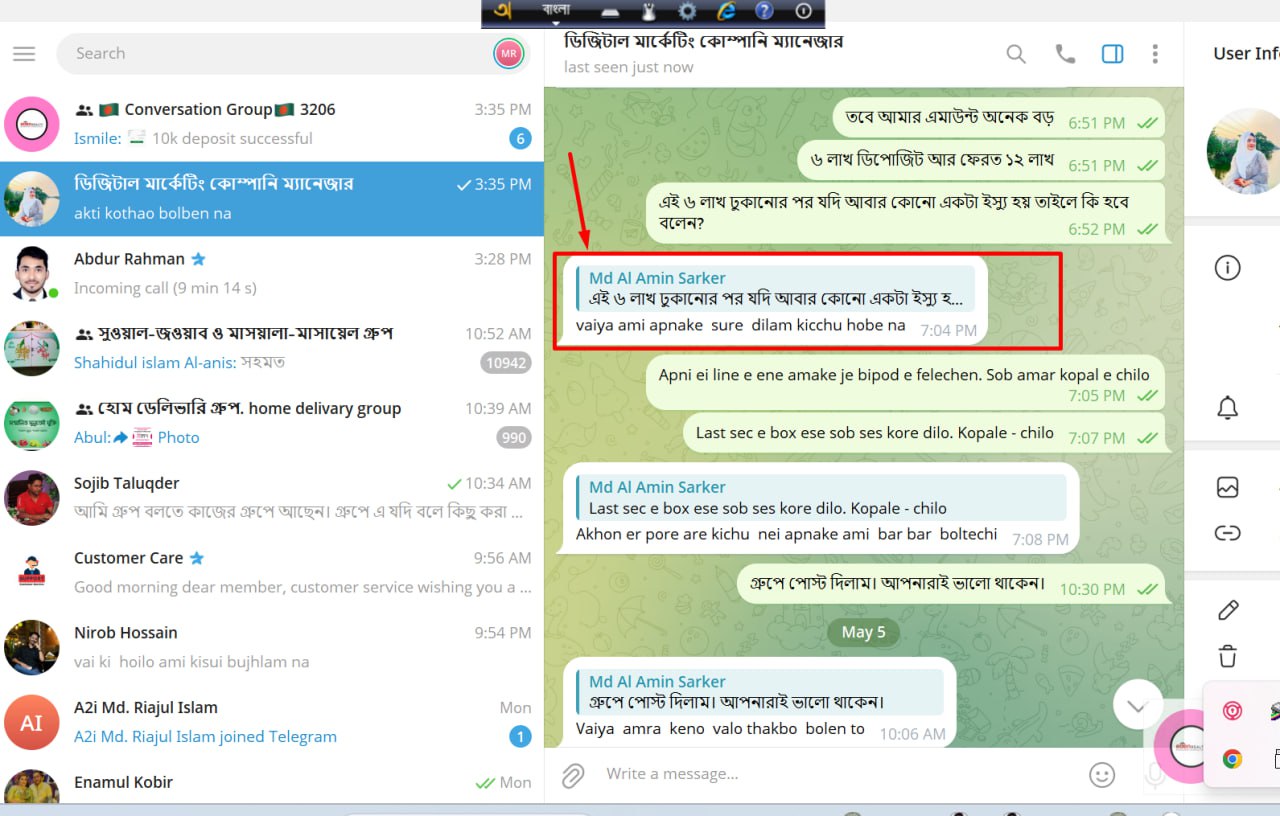This screenshot has width=1280, height=816.
Task: Search messages in this chat
Action: 1016,54
